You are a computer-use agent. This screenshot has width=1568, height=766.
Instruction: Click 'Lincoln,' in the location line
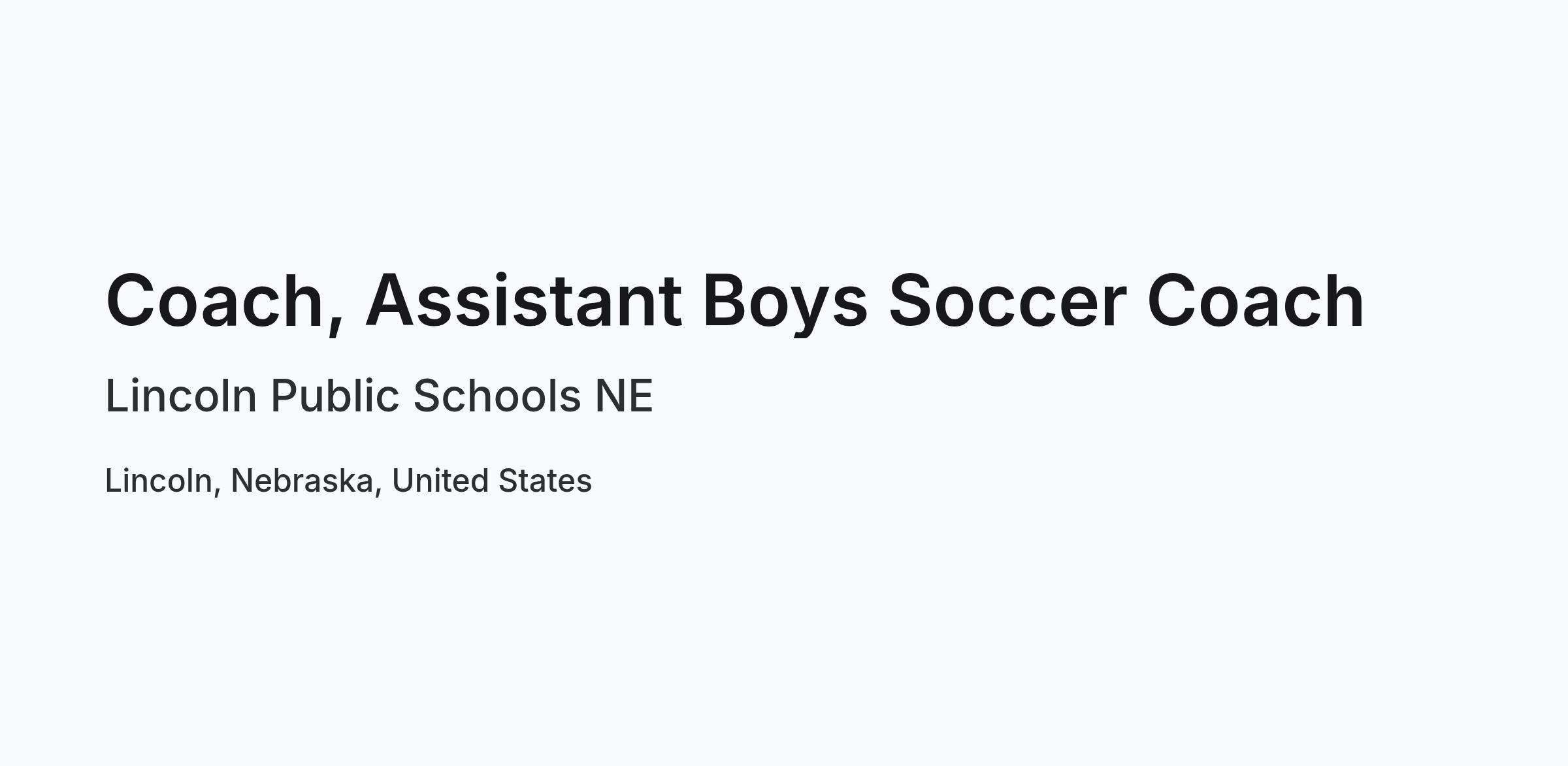tap(163, 481)
